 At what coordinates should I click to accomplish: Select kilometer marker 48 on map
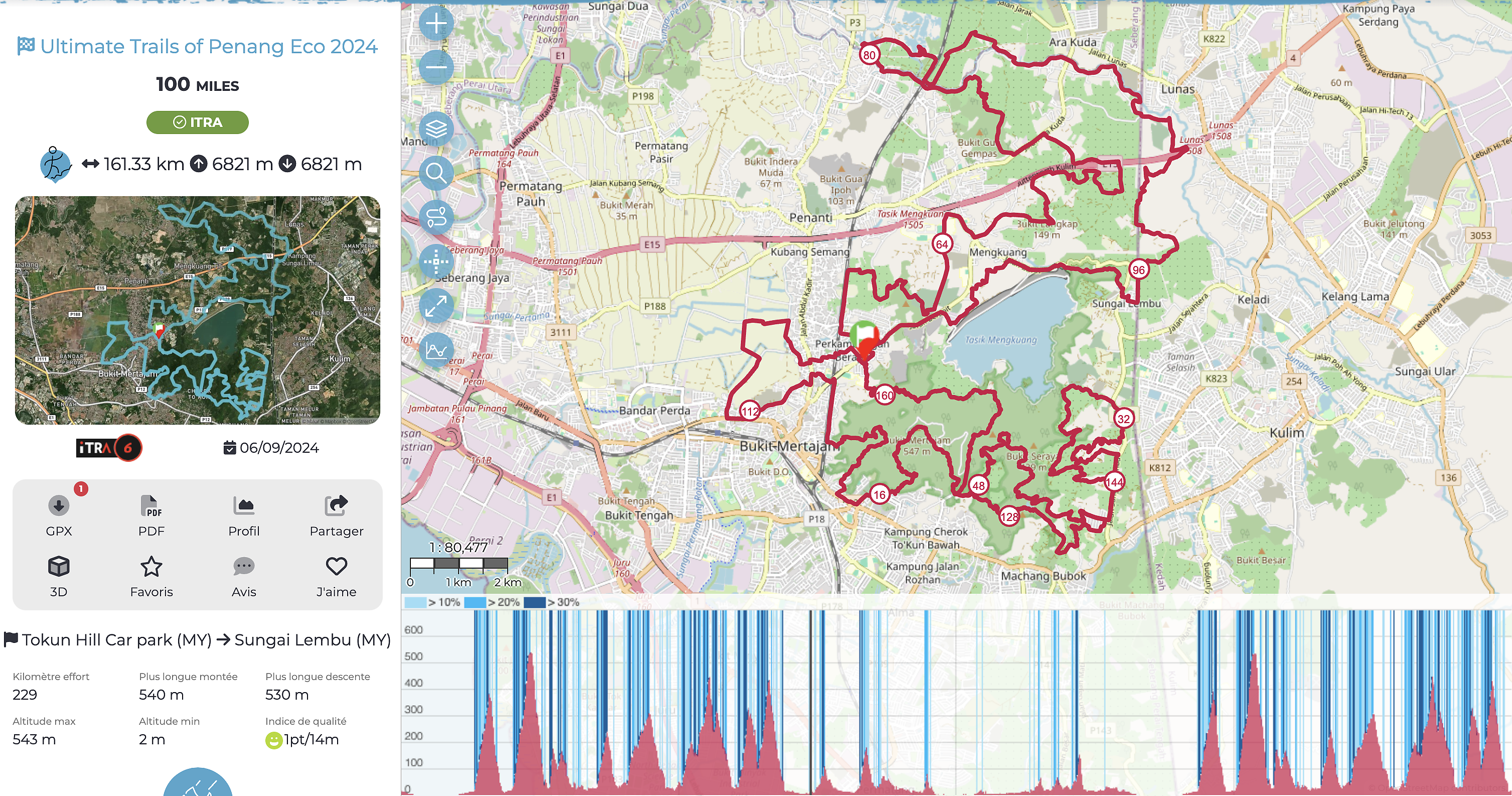(978, 485)
